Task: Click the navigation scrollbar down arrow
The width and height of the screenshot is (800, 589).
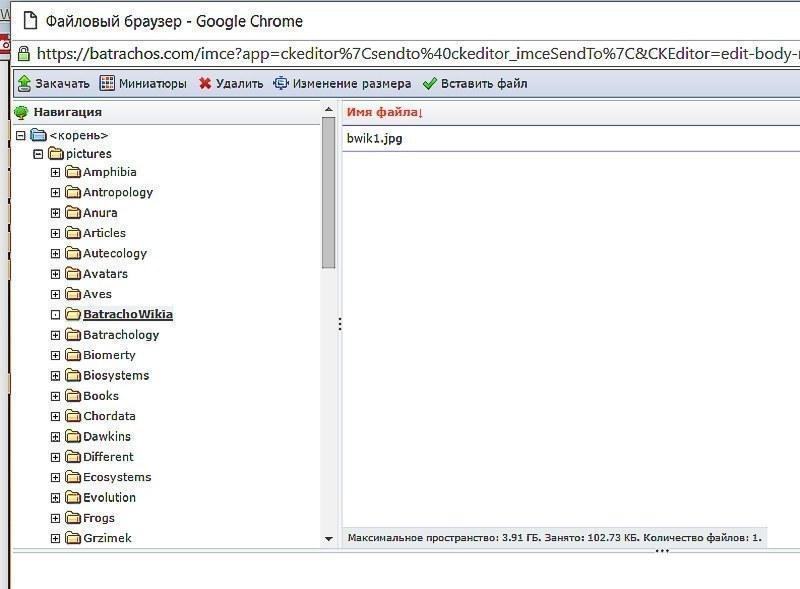Action: click(x=329, y=538)
